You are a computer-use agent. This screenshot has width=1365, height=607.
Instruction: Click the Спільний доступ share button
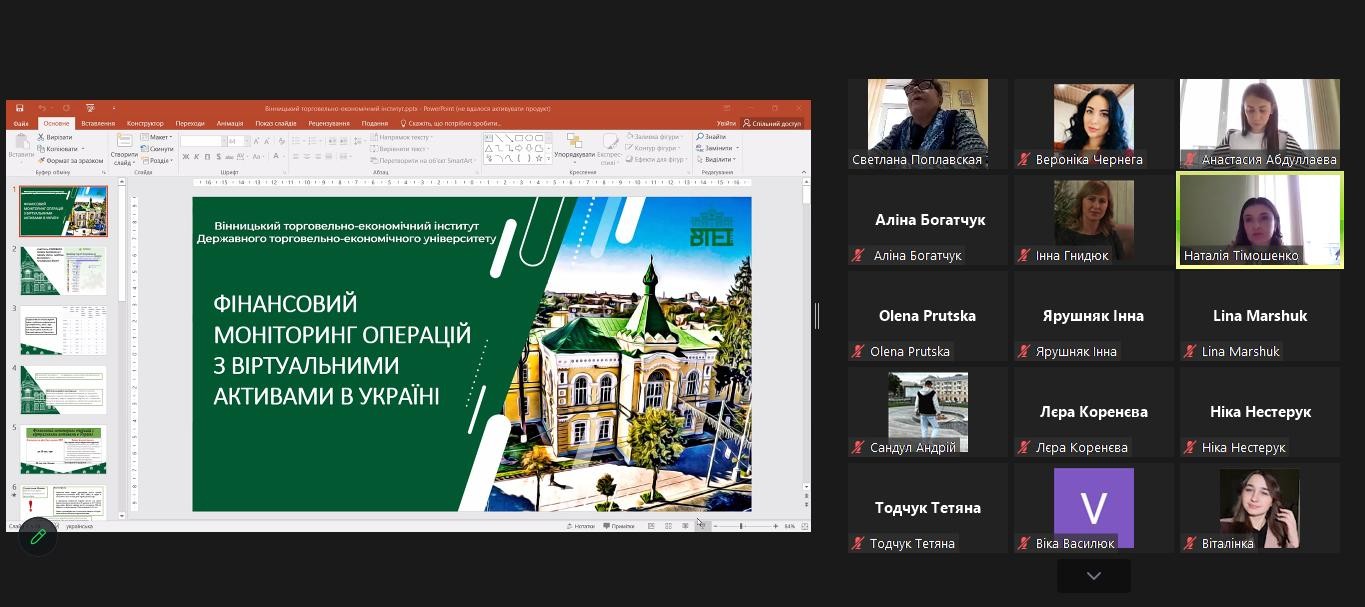click(772, 123)
